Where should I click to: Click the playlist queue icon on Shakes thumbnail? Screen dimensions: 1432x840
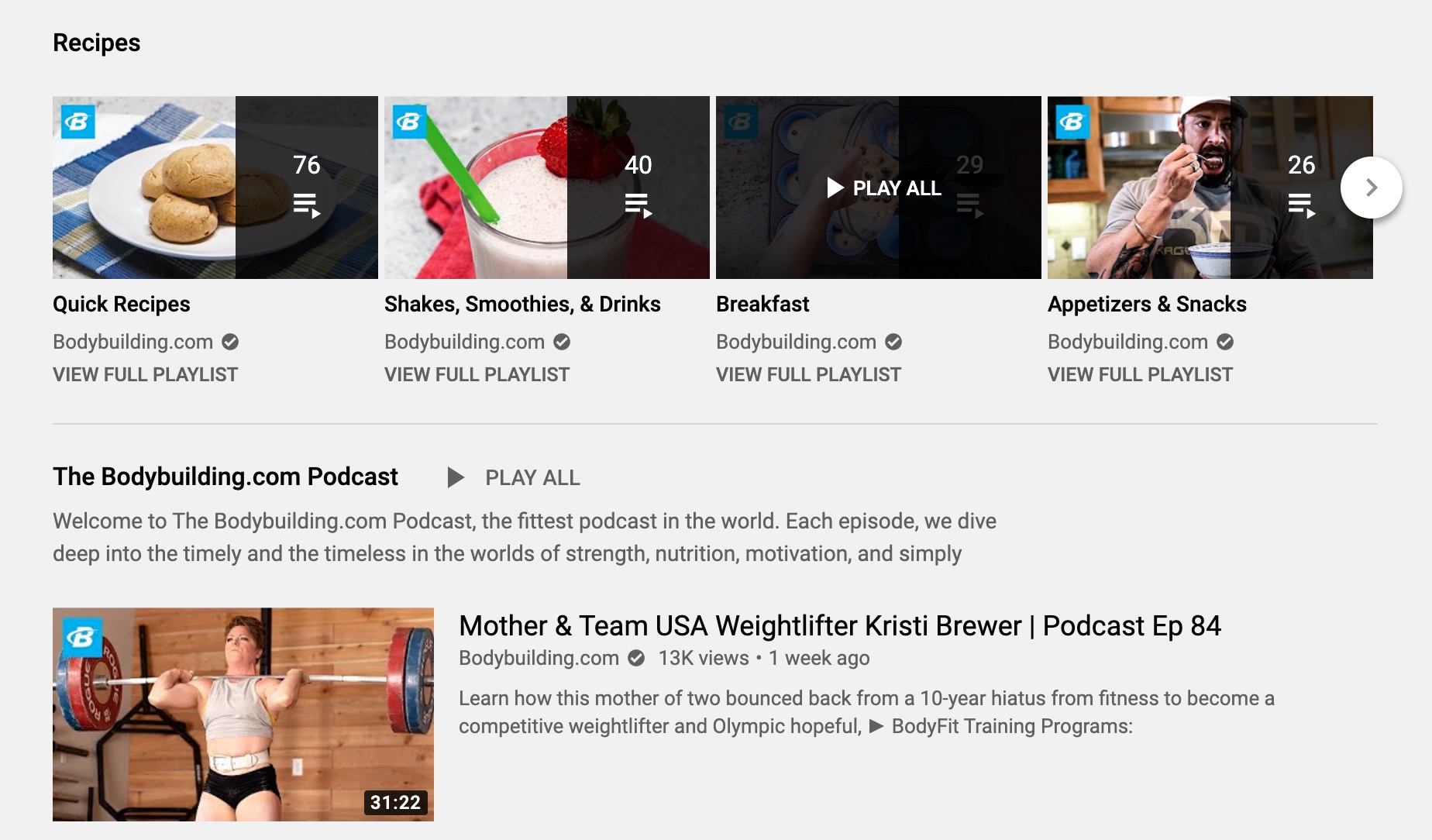click(639, 205)
